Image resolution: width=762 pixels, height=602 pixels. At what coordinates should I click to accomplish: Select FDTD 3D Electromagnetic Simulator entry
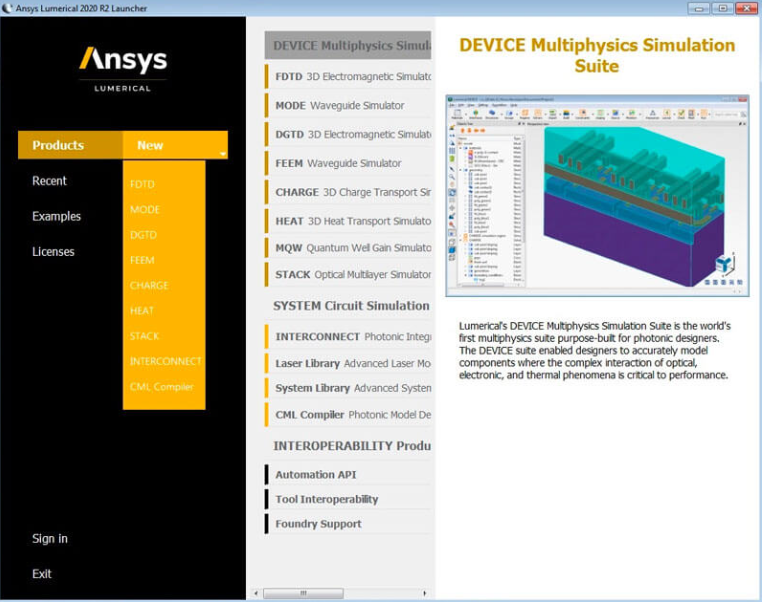[x=348, y=77]
